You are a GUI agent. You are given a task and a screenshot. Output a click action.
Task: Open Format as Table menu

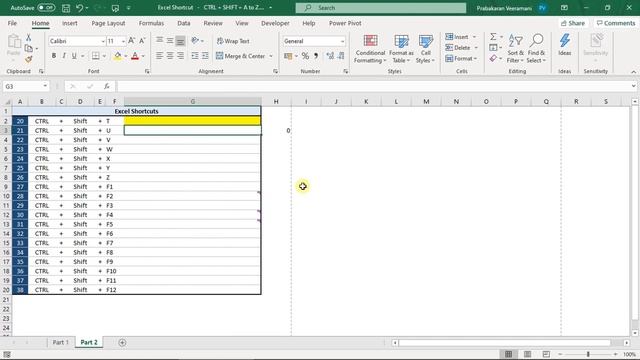(x=401, y=49)
